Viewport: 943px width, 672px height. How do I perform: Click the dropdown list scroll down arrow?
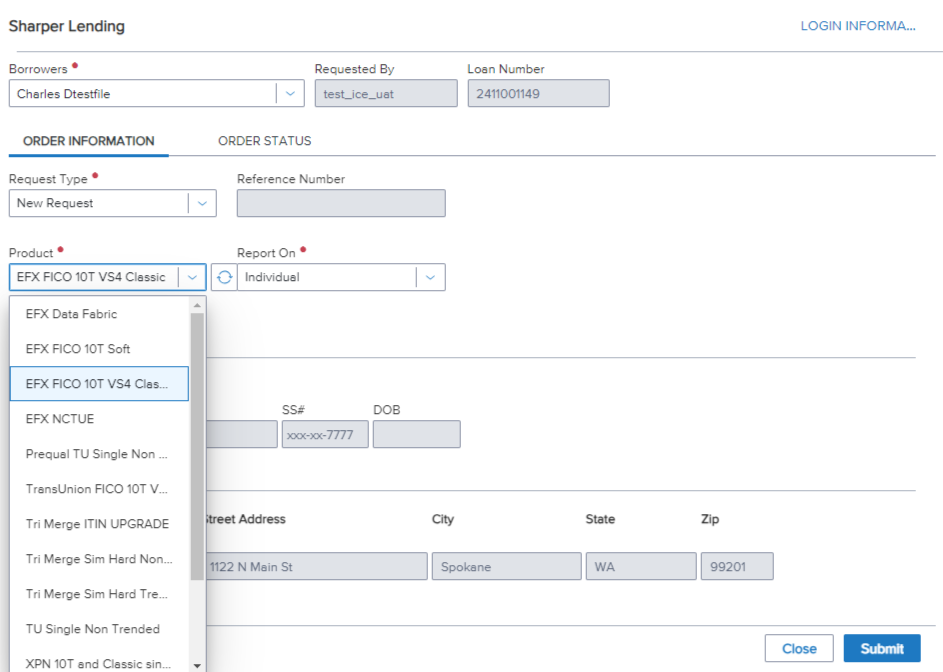(x=197, y=665)
